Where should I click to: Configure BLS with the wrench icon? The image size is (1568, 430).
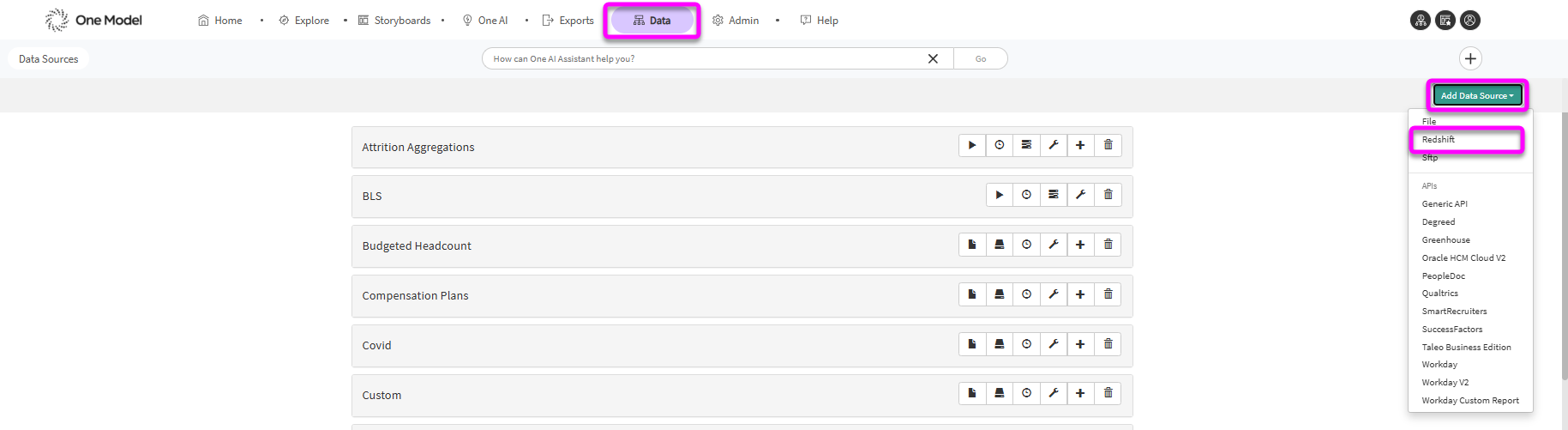click(1080, 195)
